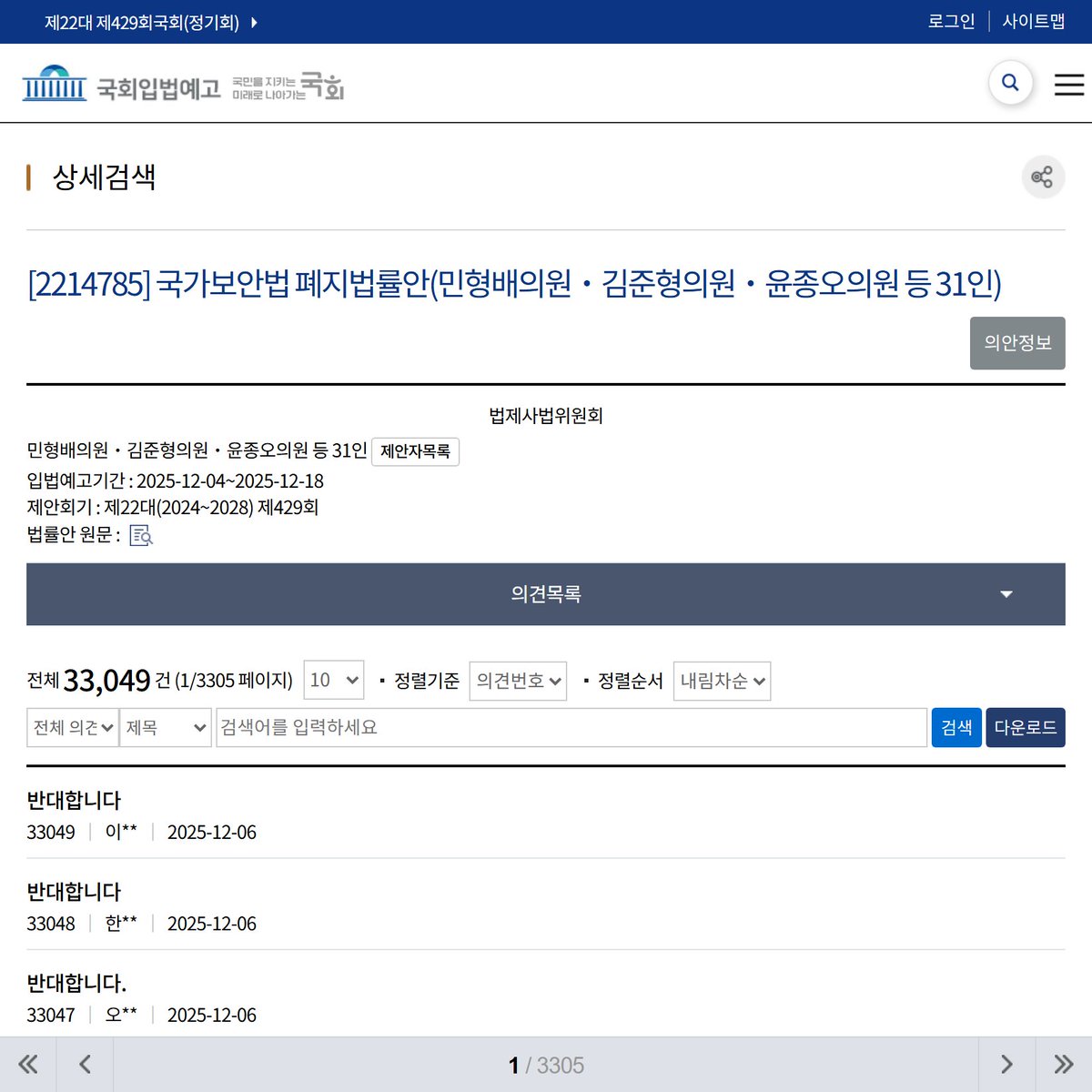Open the 정렬기준 의견번호 dropdown
Screen dimensions: 1092x1092
point(518,680)
